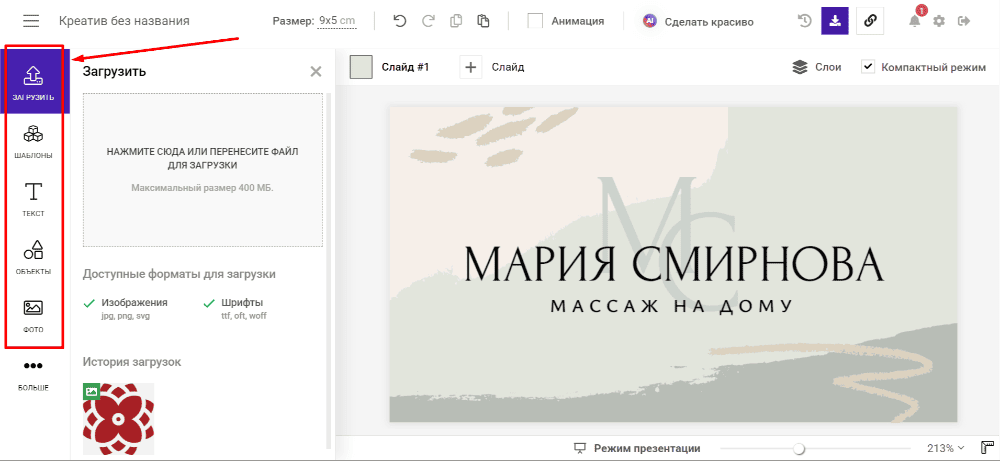The height and width of the screenshot is (461, 1000).
Task: Open the Текст sidebar tool
Action: tap(33, 200)
